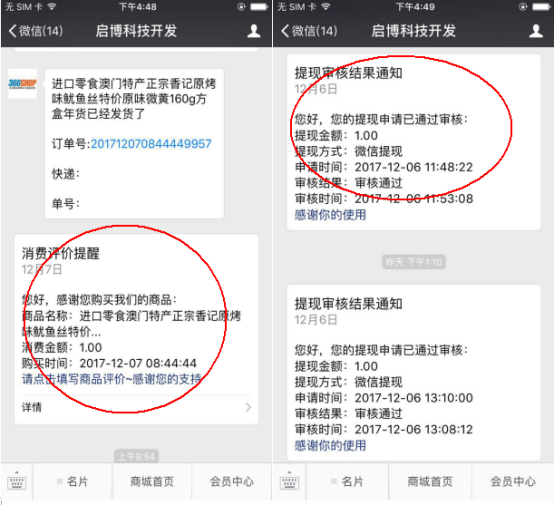This screenshot has width=554, height=505.
Task: Click first 感谢你的使用 link
Action: pyautogui.click(x=330, y=215)
